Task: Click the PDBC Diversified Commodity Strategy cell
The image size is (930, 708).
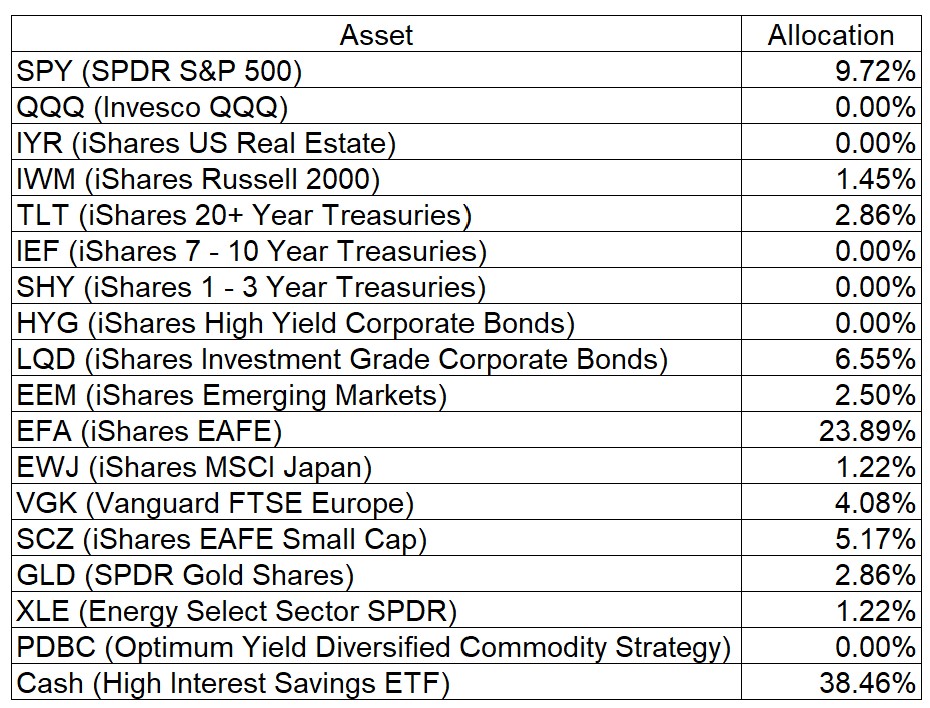Action: (374, 647)
